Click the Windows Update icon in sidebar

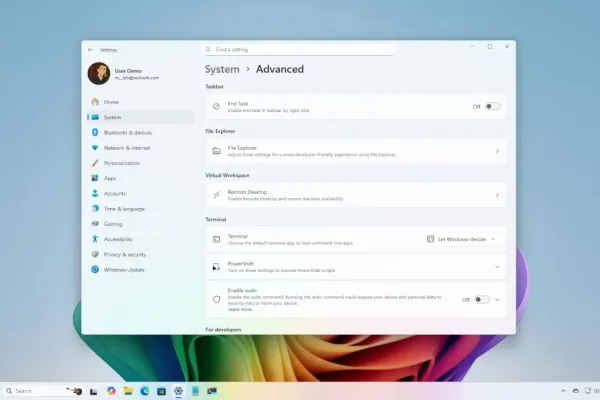95,269
